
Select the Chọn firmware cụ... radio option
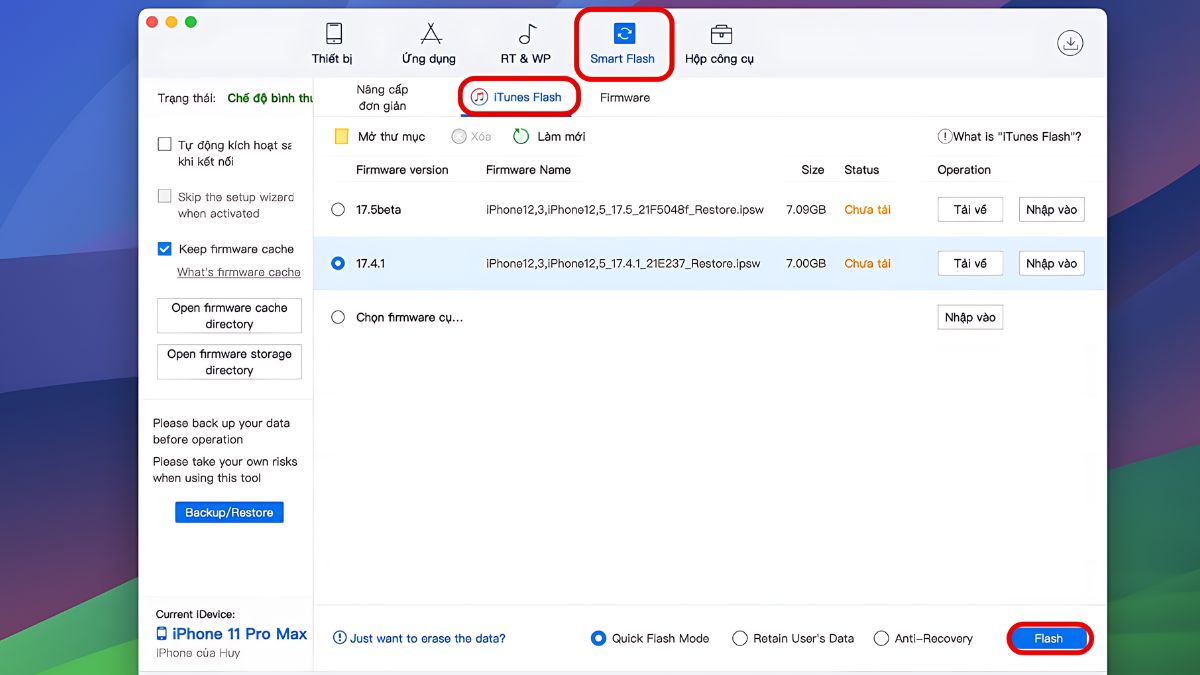point(338,317)
